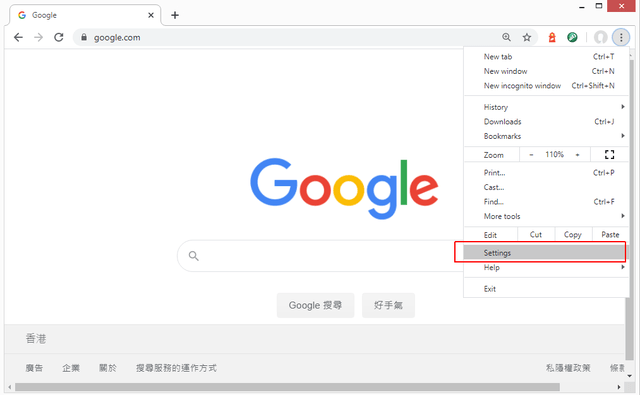Click Paste in the Edit row

tap(610, 235)
